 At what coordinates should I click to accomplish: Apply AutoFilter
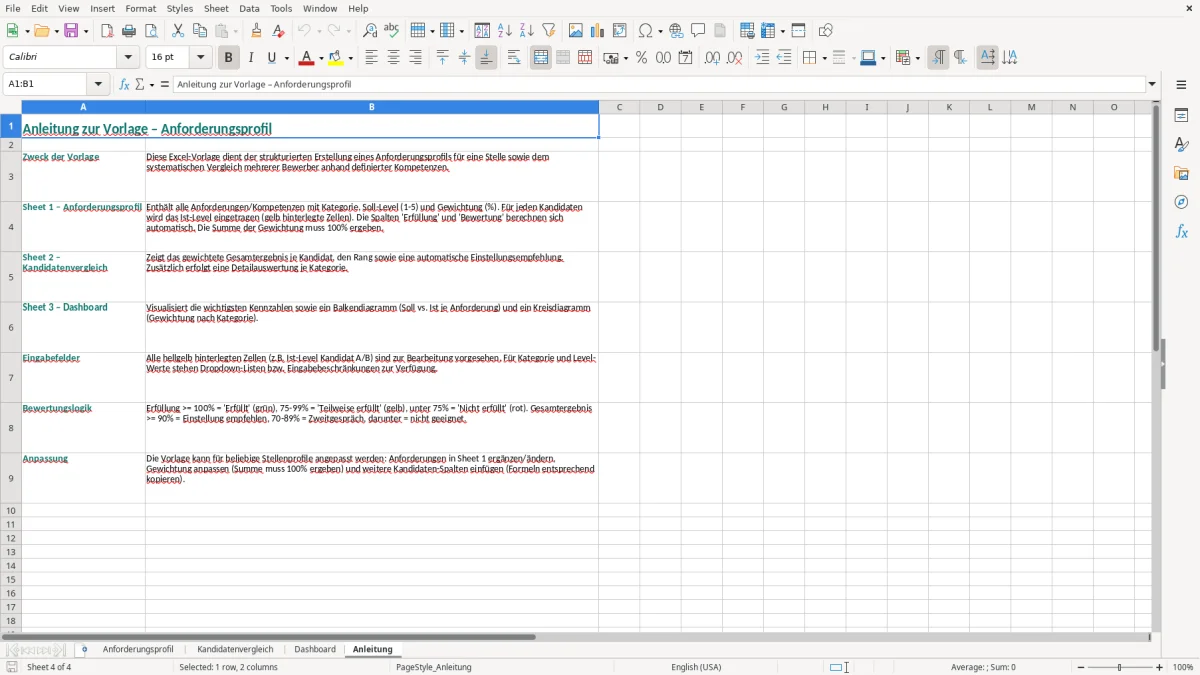(548, 31)
